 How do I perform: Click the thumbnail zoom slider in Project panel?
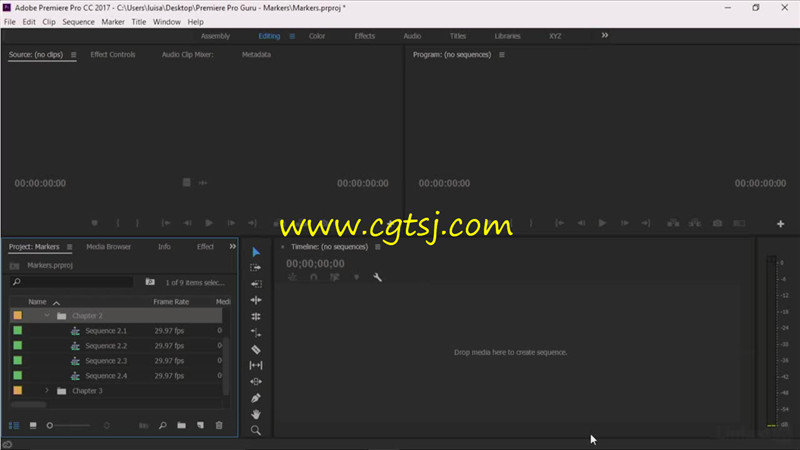pyautogui.click(x=68, y=426)
